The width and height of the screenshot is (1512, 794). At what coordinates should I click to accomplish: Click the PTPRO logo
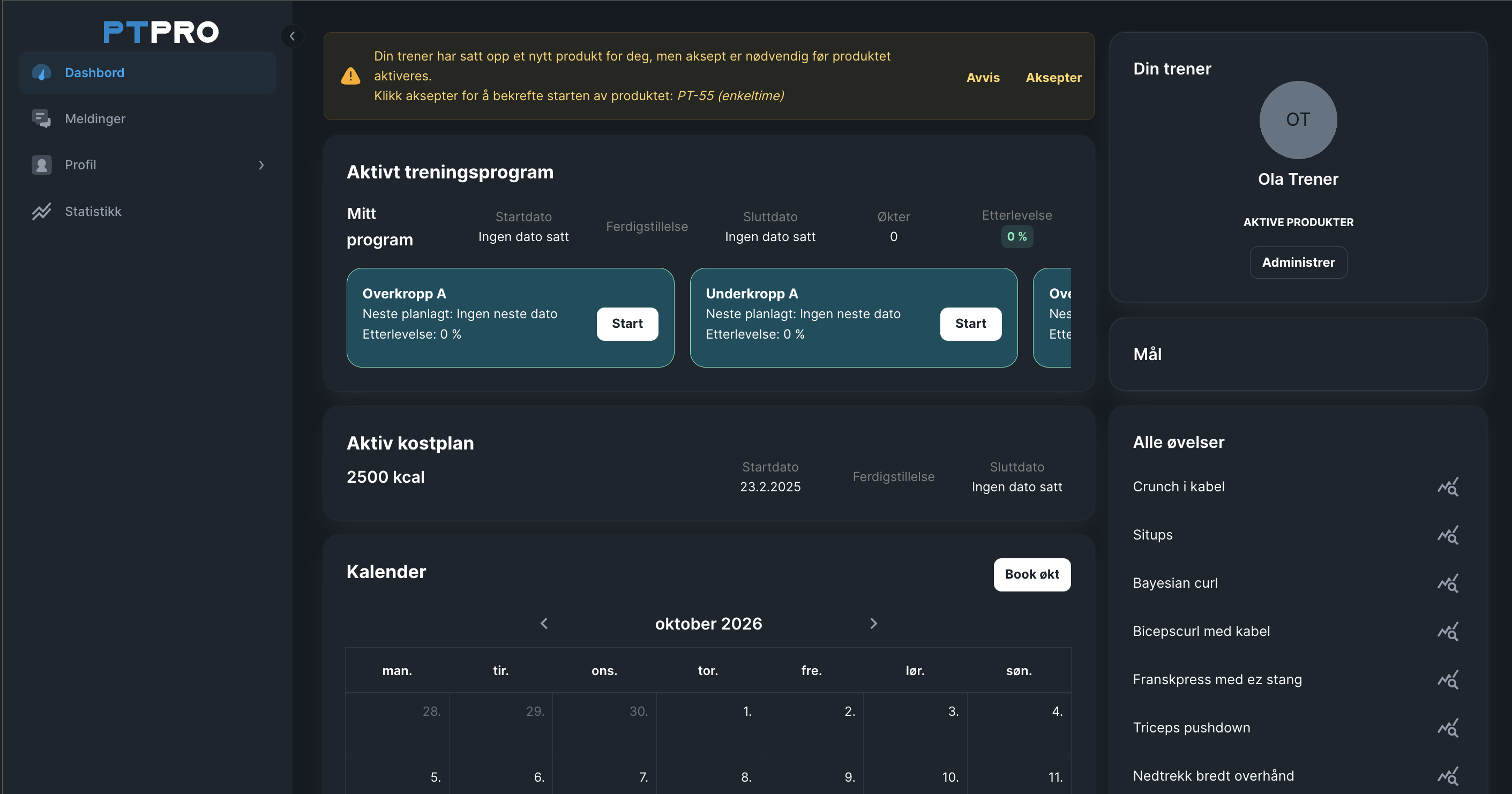click(x=161, y=32)
